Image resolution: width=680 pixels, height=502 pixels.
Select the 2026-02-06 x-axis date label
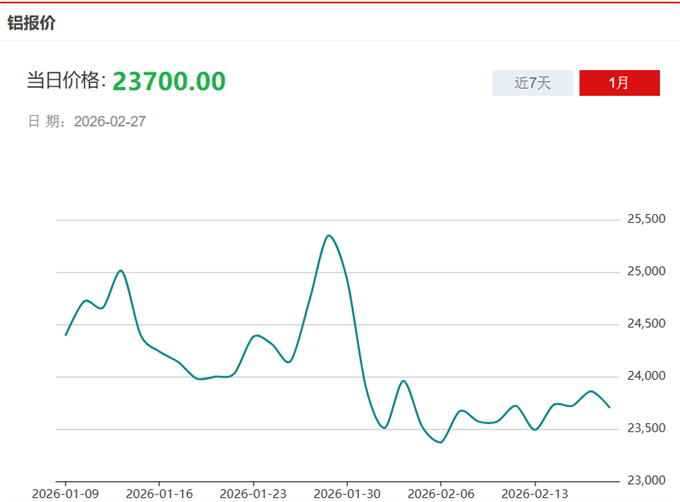click(440, 494)
